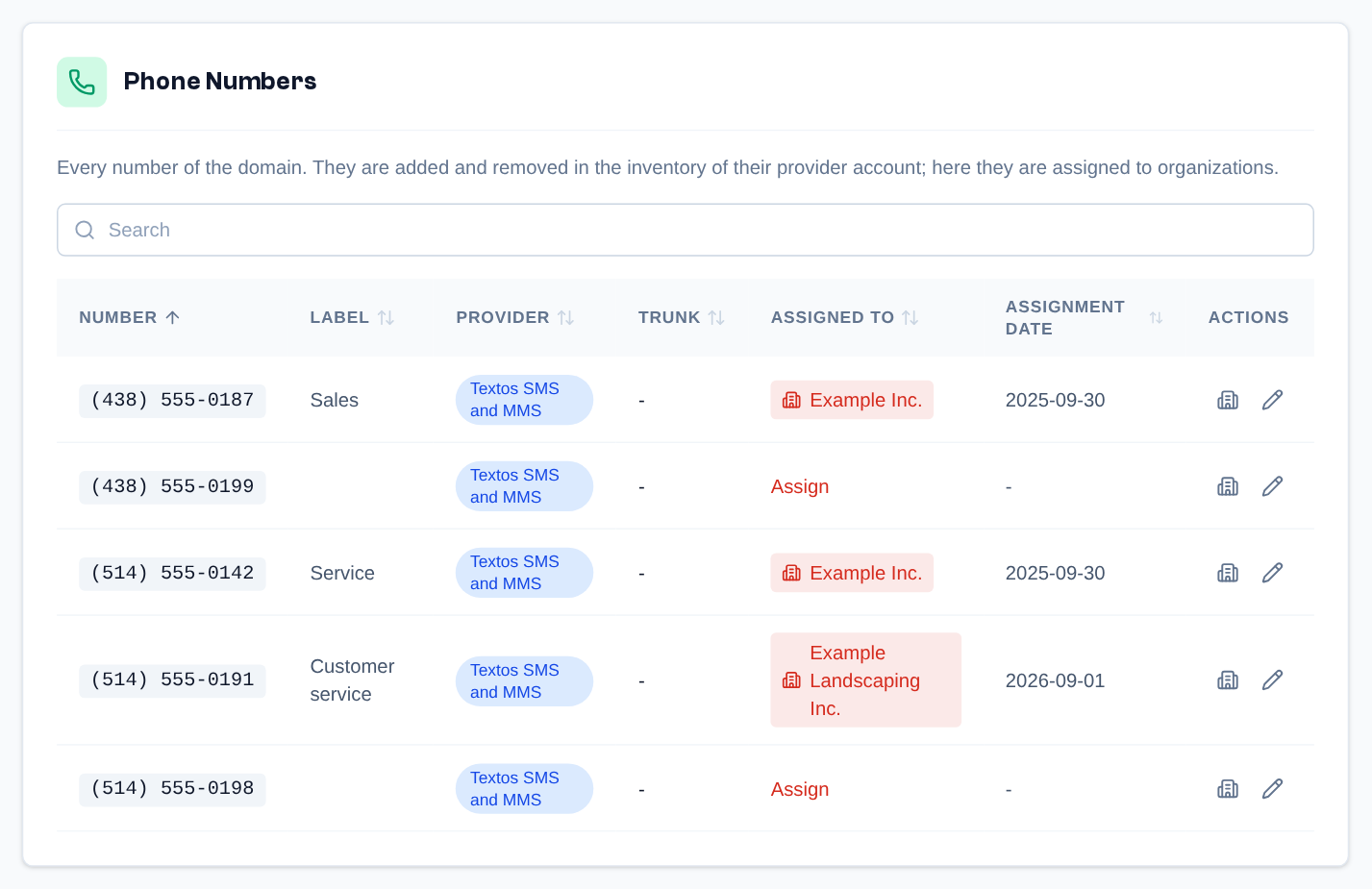1372x889 pixels.
Task: Click the building icon for (514) 555-0142
Action: coord(1228,573)
